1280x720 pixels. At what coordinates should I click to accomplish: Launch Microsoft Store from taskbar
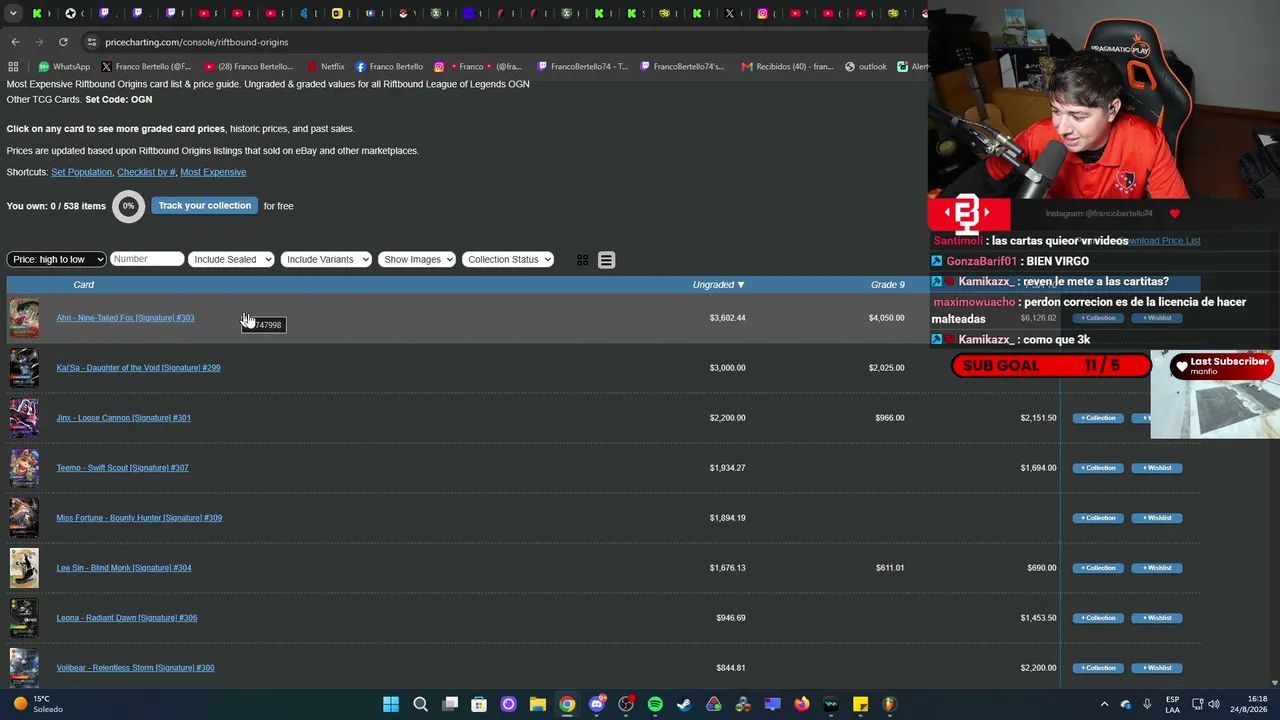[479, 704]
